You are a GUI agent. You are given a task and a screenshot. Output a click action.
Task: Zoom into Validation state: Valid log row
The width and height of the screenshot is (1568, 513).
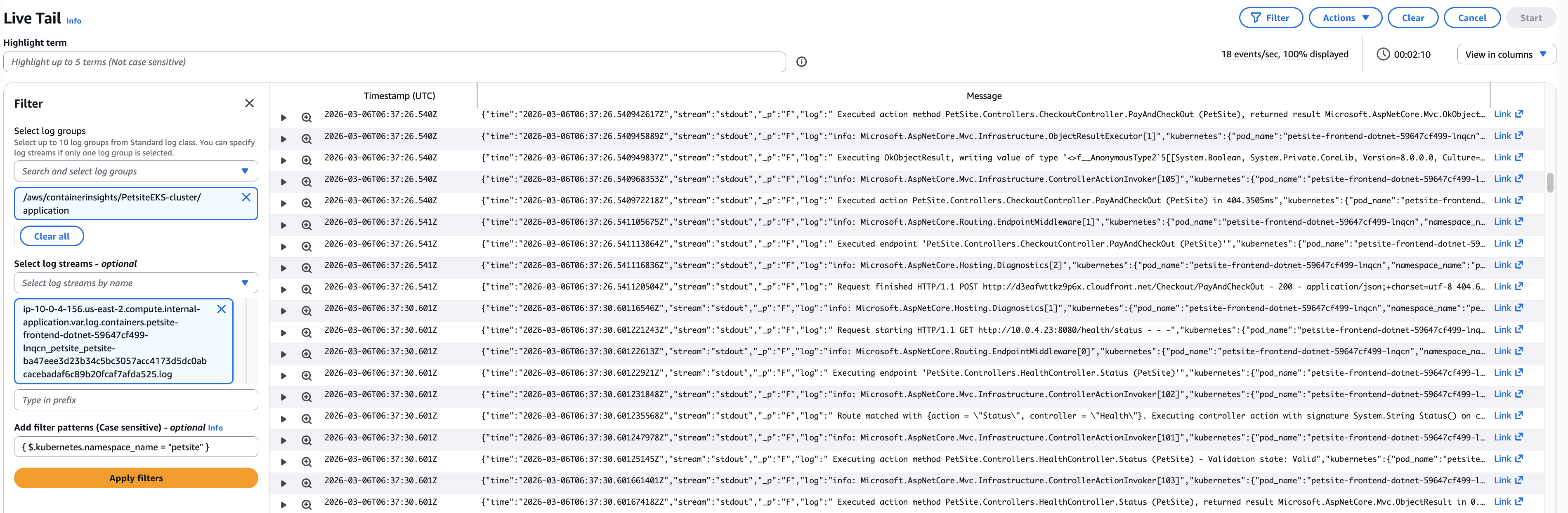[x=306, y=462]
